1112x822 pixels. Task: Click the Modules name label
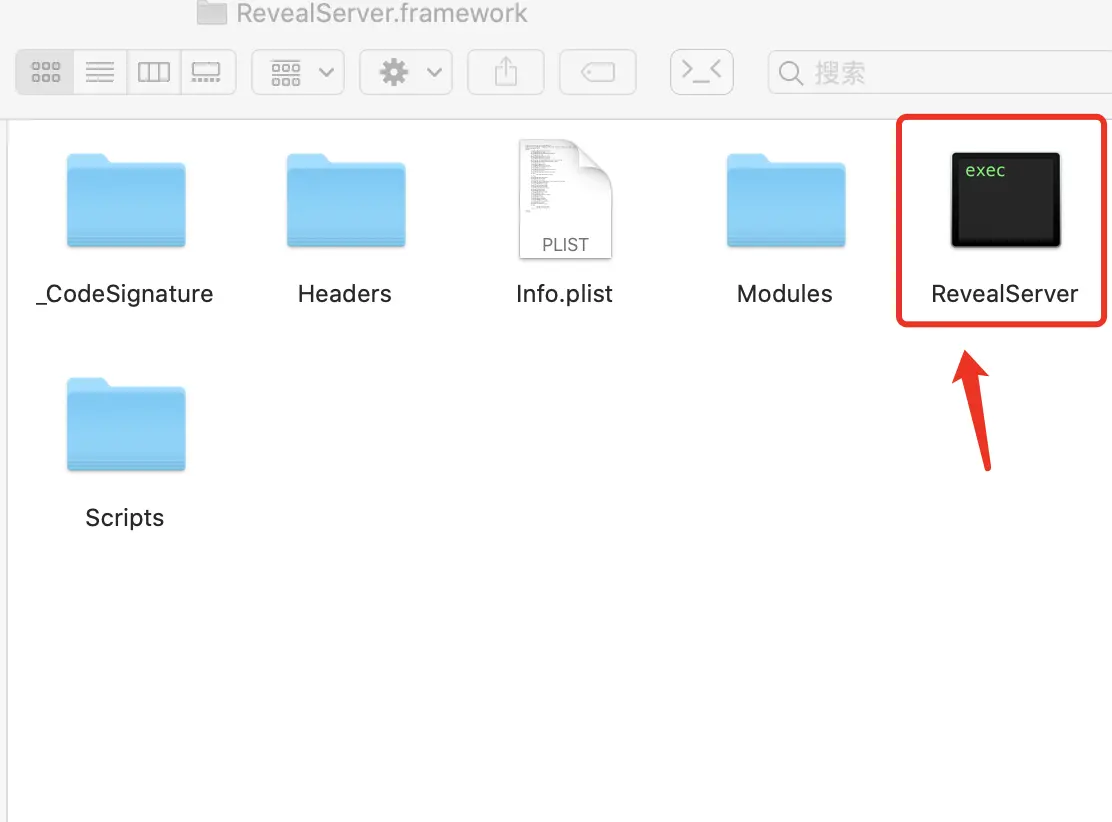point(784,294)
